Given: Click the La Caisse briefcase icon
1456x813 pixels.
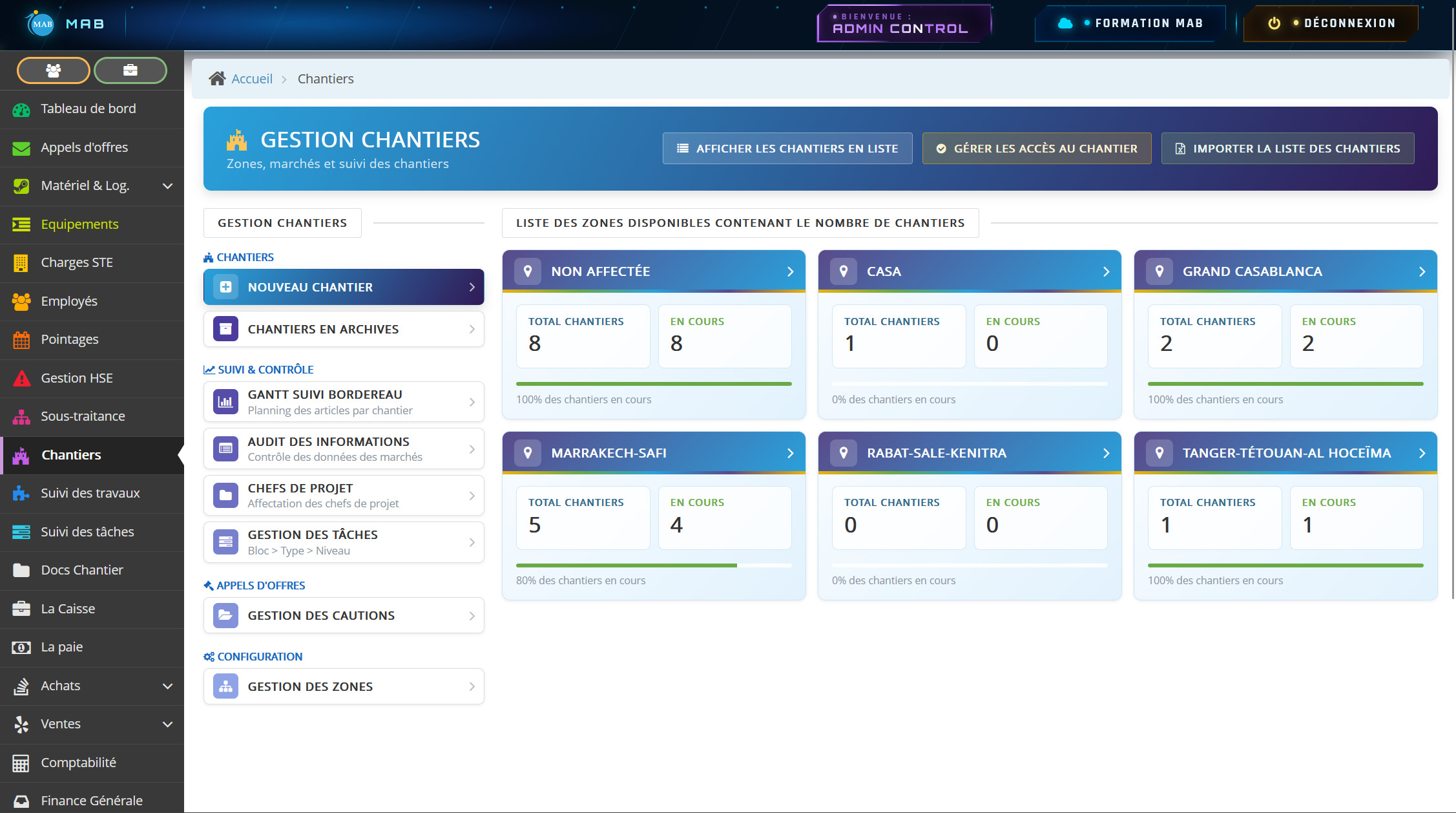Looking at the screenshot, I should pyautogui.click(x=21, y=609).
